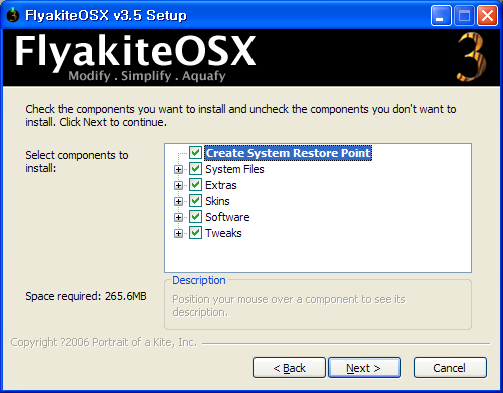
Task: Expand the Extras tree node
Action: point(178,185)
